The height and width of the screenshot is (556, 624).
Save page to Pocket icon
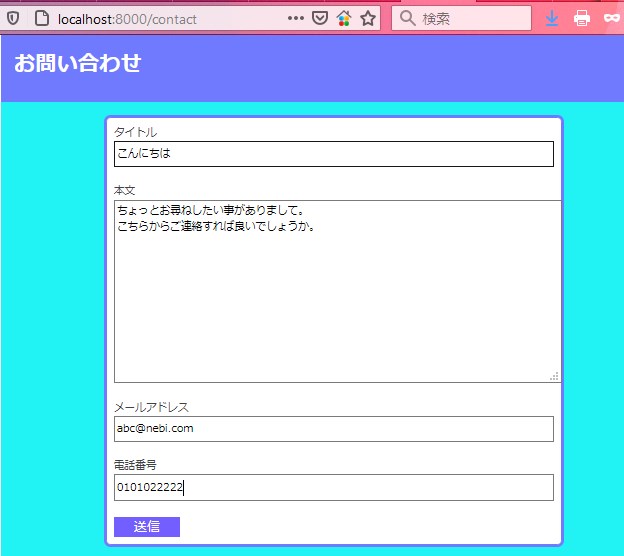(x=320, y=19)
